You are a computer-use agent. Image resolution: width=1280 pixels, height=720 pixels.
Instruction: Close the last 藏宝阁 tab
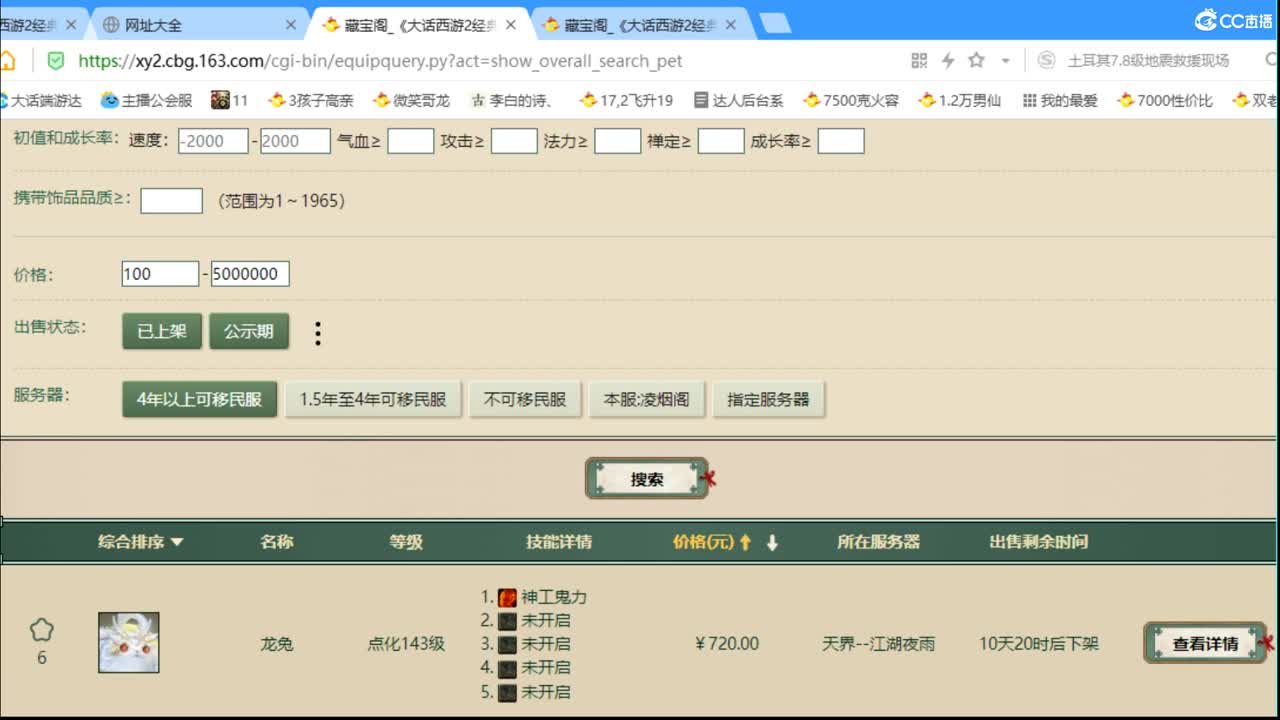(x=730, y=25)
